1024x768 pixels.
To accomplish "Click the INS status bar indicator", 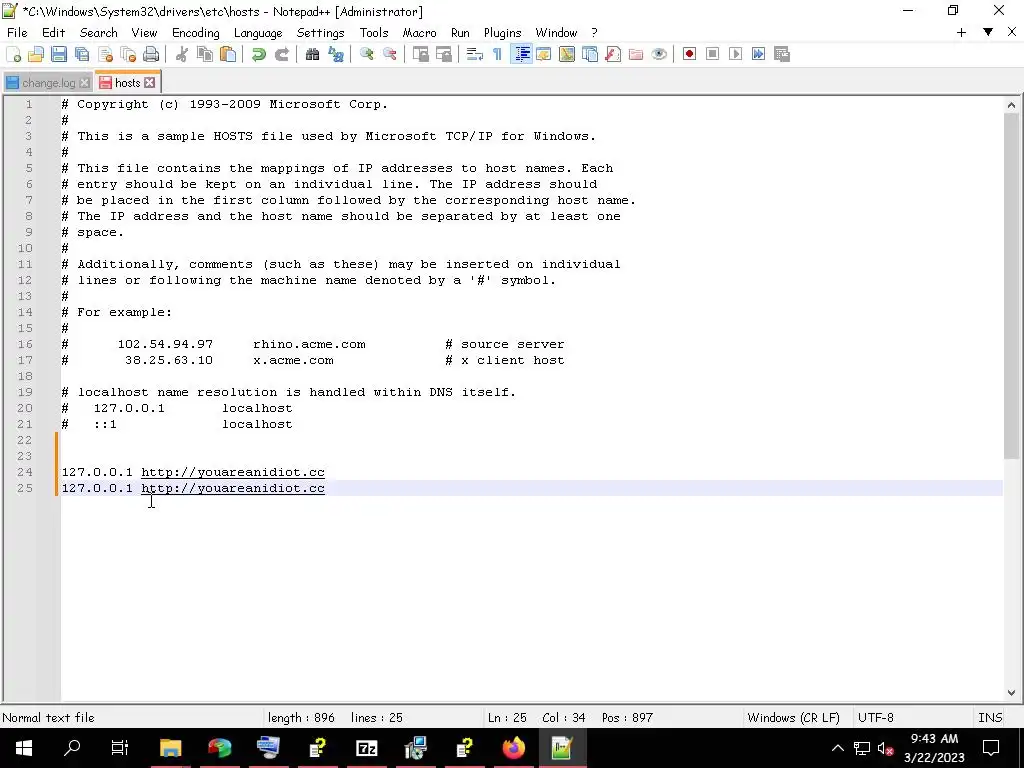I will pyautogui.click(x=990, y=718).
